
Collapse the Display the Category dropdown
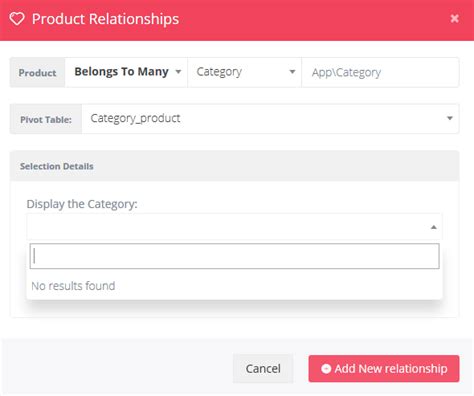234,227
